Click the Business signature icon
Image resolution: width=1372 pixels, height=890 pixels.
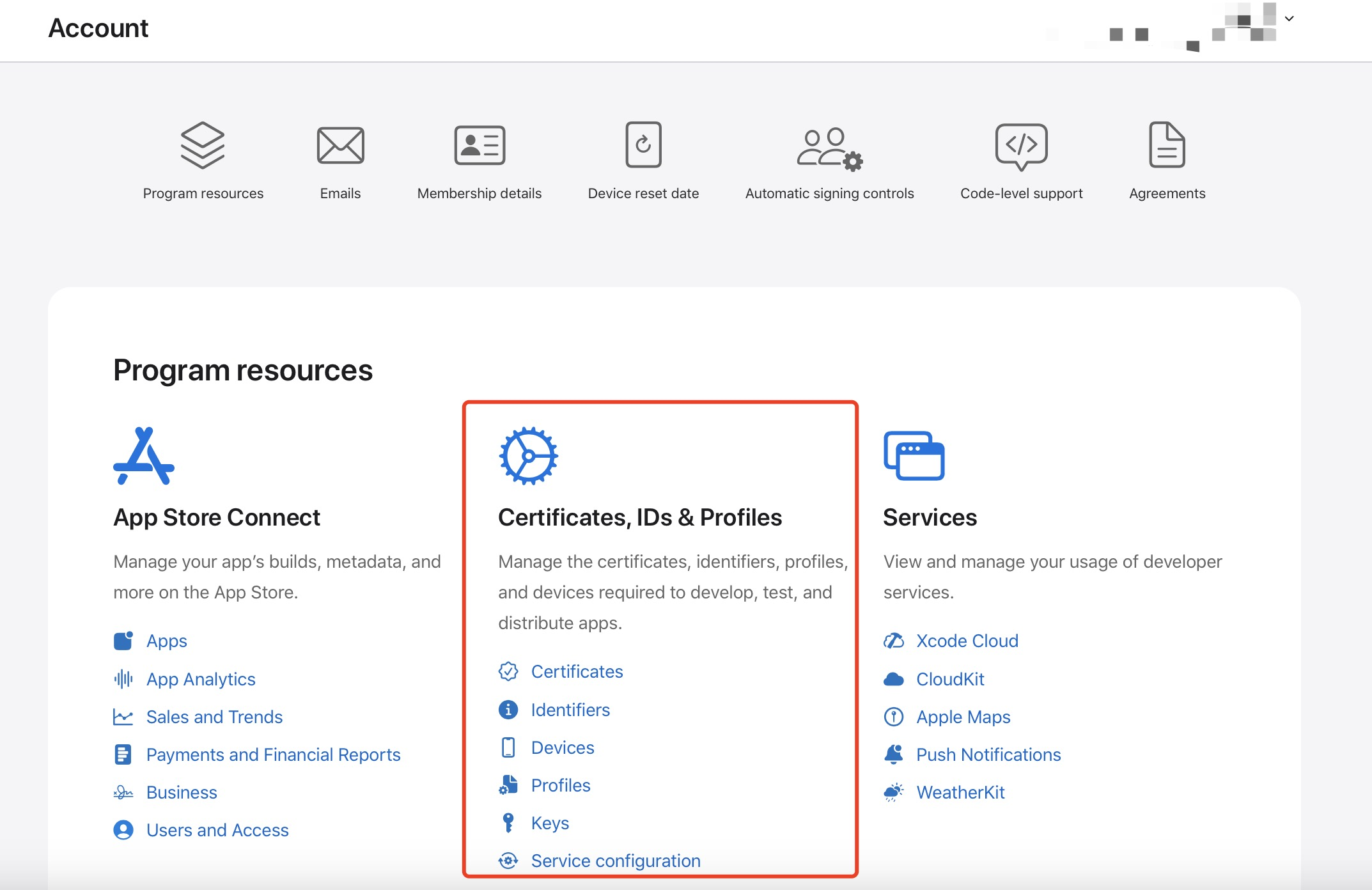pos(123,793)
